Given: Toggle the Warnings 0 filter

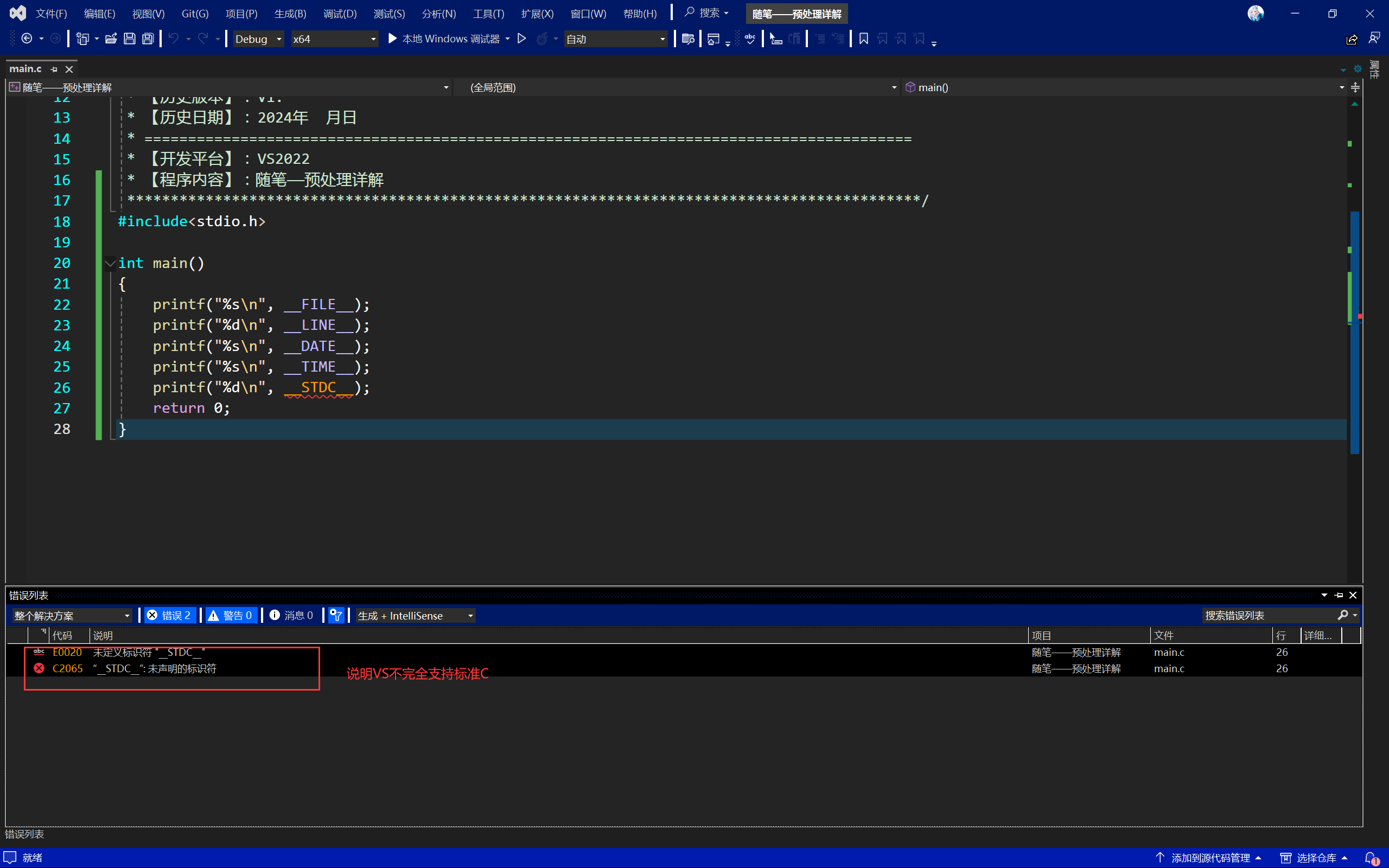Looking at the screenshot, I should (231, 615).
